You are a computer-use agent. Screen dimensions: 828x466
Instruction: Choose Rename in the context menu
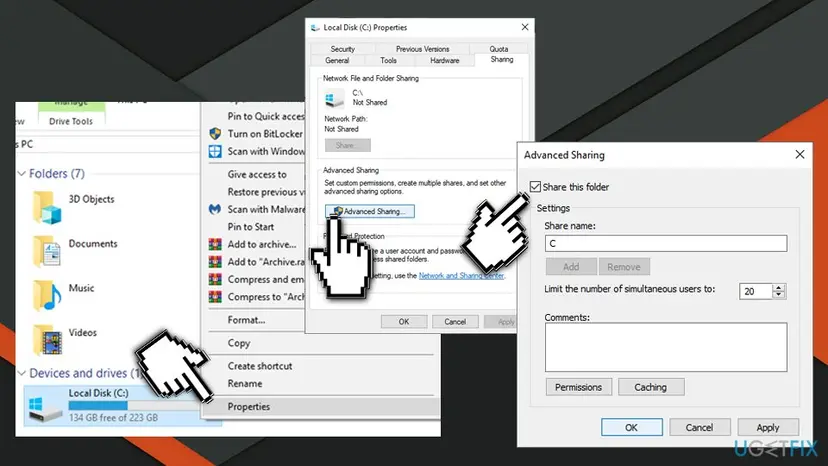click(245, 384)
